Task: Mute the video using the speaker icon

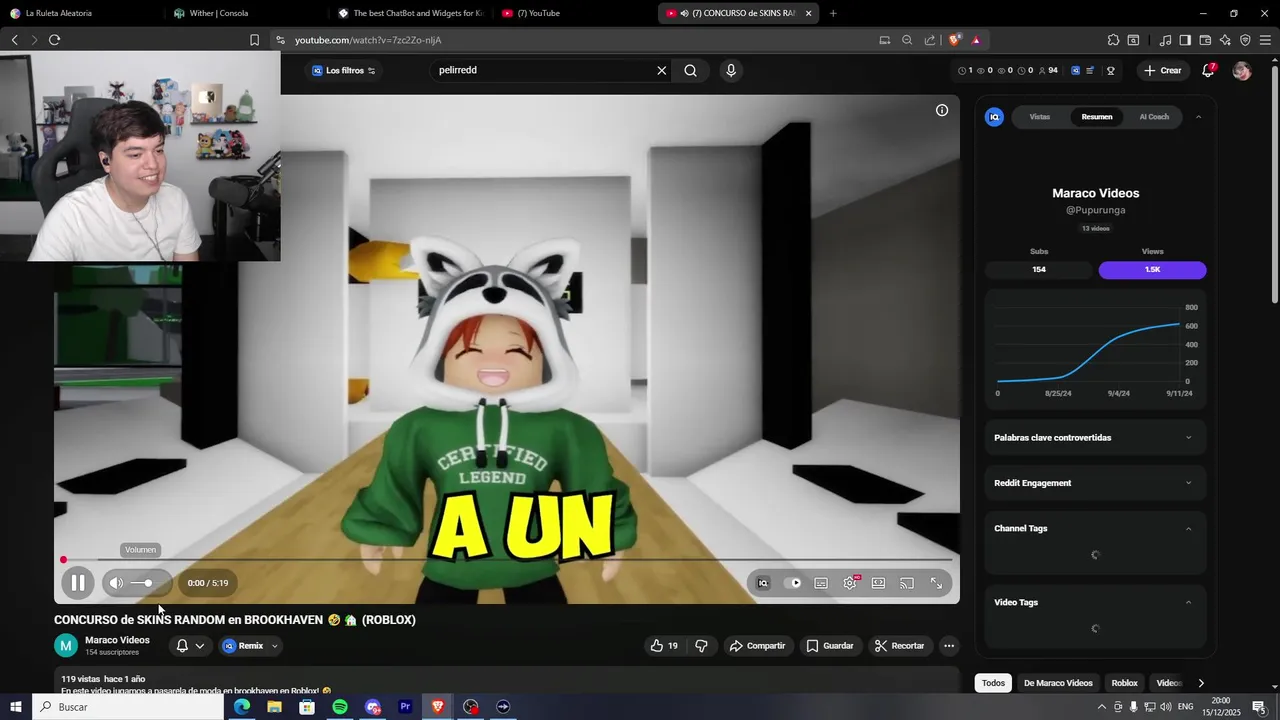Action: tap(117, 583)
